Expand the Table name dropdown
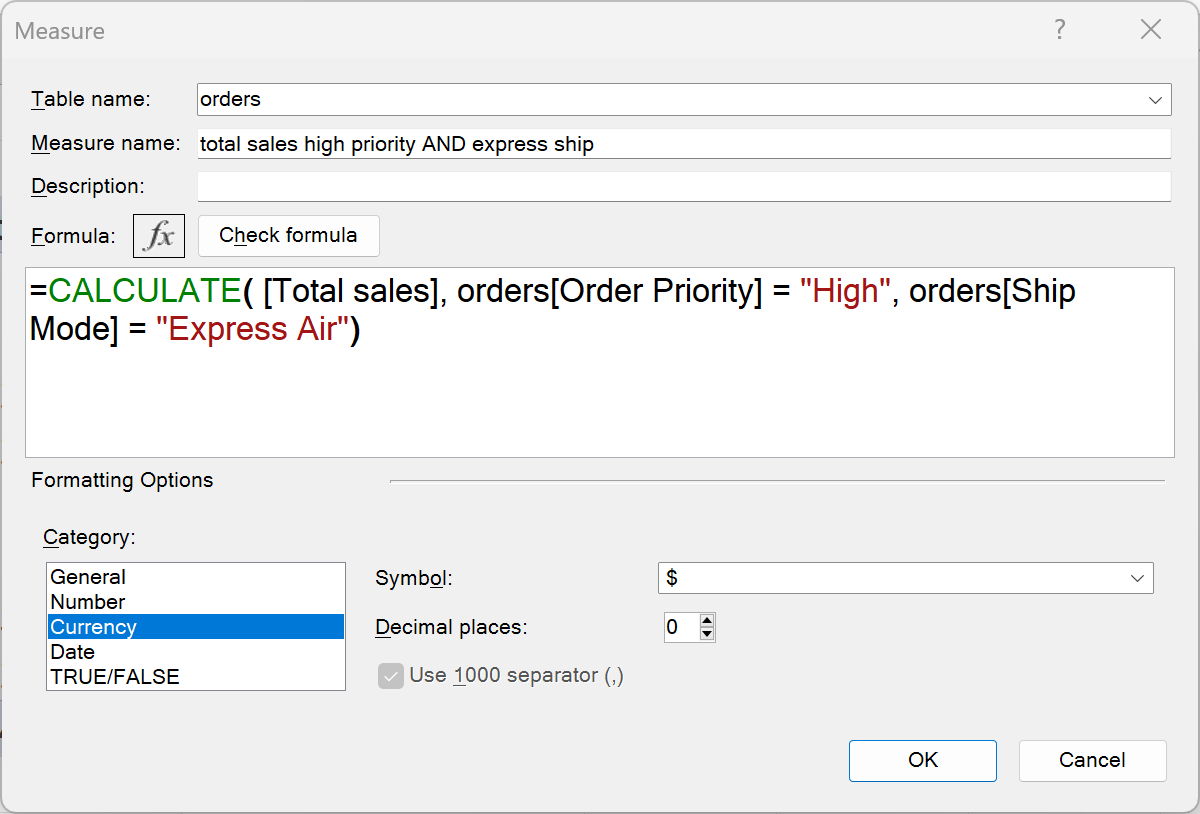 [x=1157, y=100]
